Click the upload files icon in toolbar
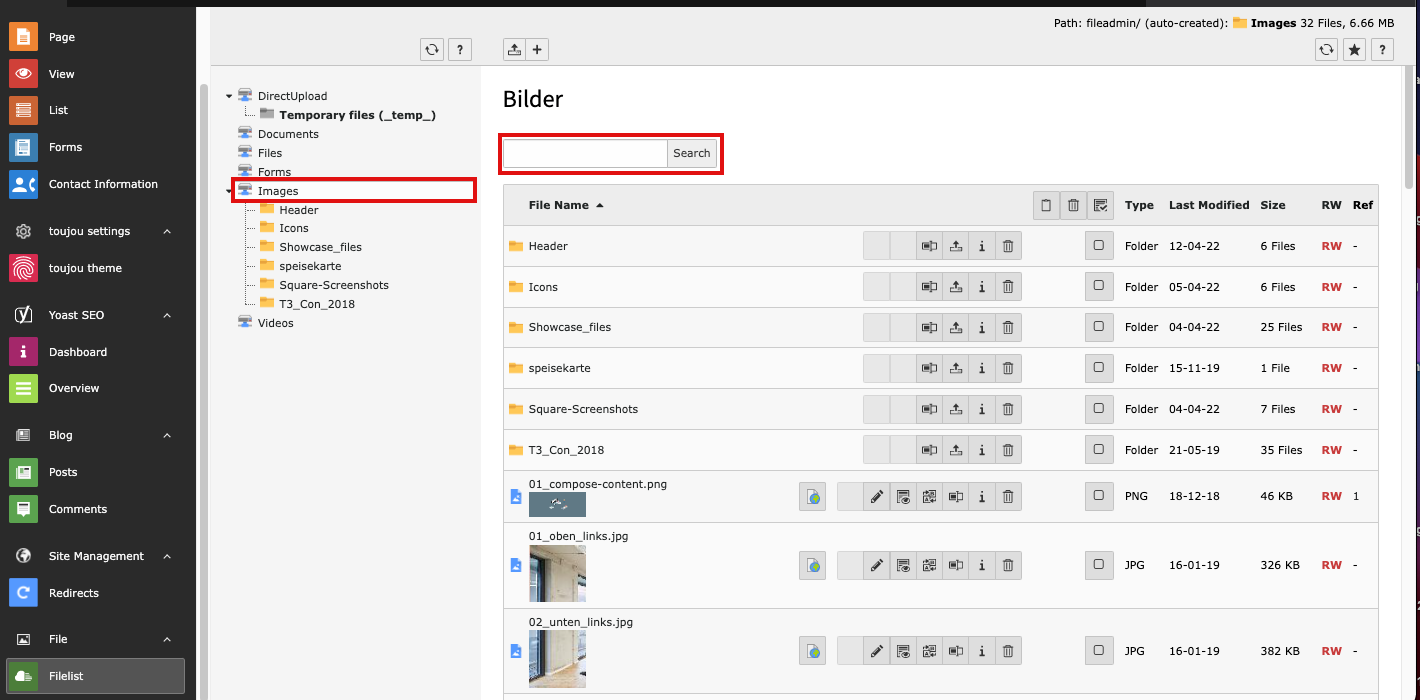This screenshot has width=1420, height=700. 513,49
